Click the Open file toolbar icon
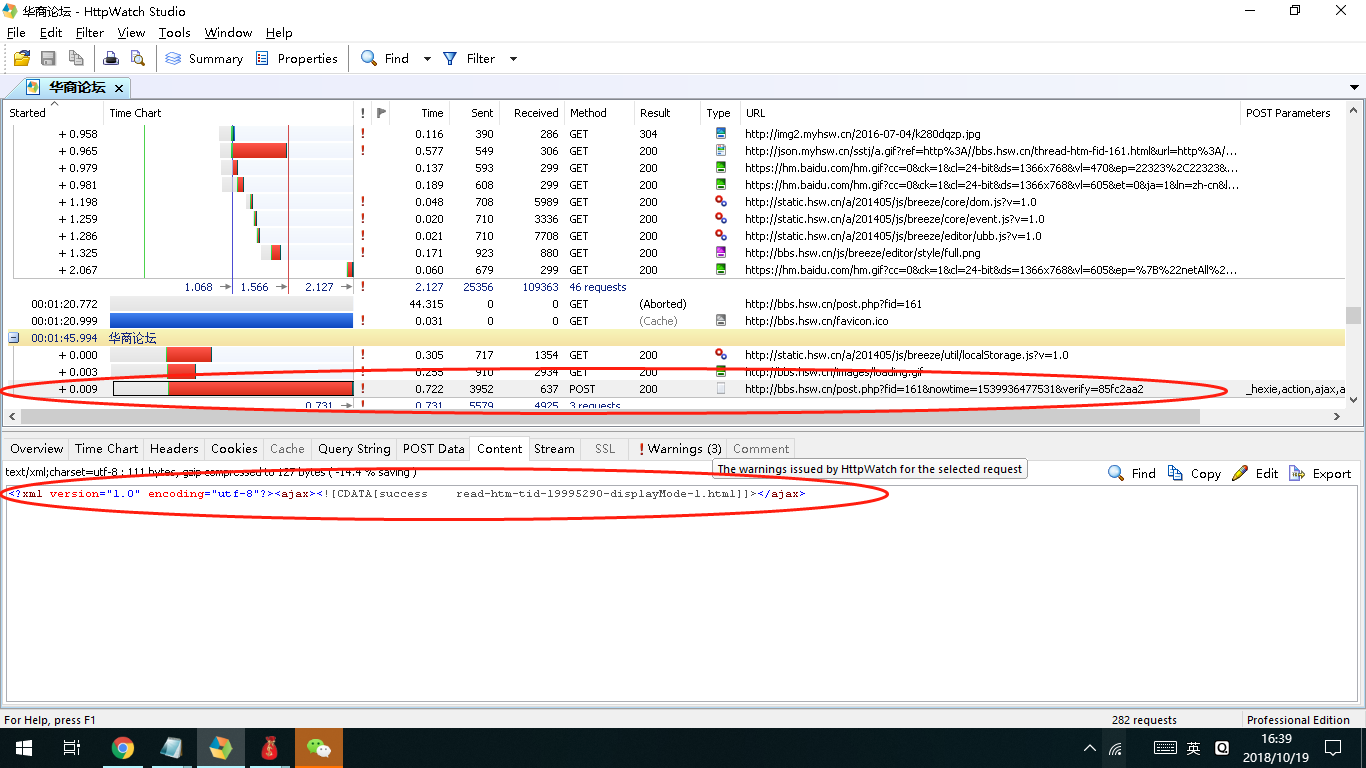This screenshot has width=1366, height=768. click(x=21, y=59)
